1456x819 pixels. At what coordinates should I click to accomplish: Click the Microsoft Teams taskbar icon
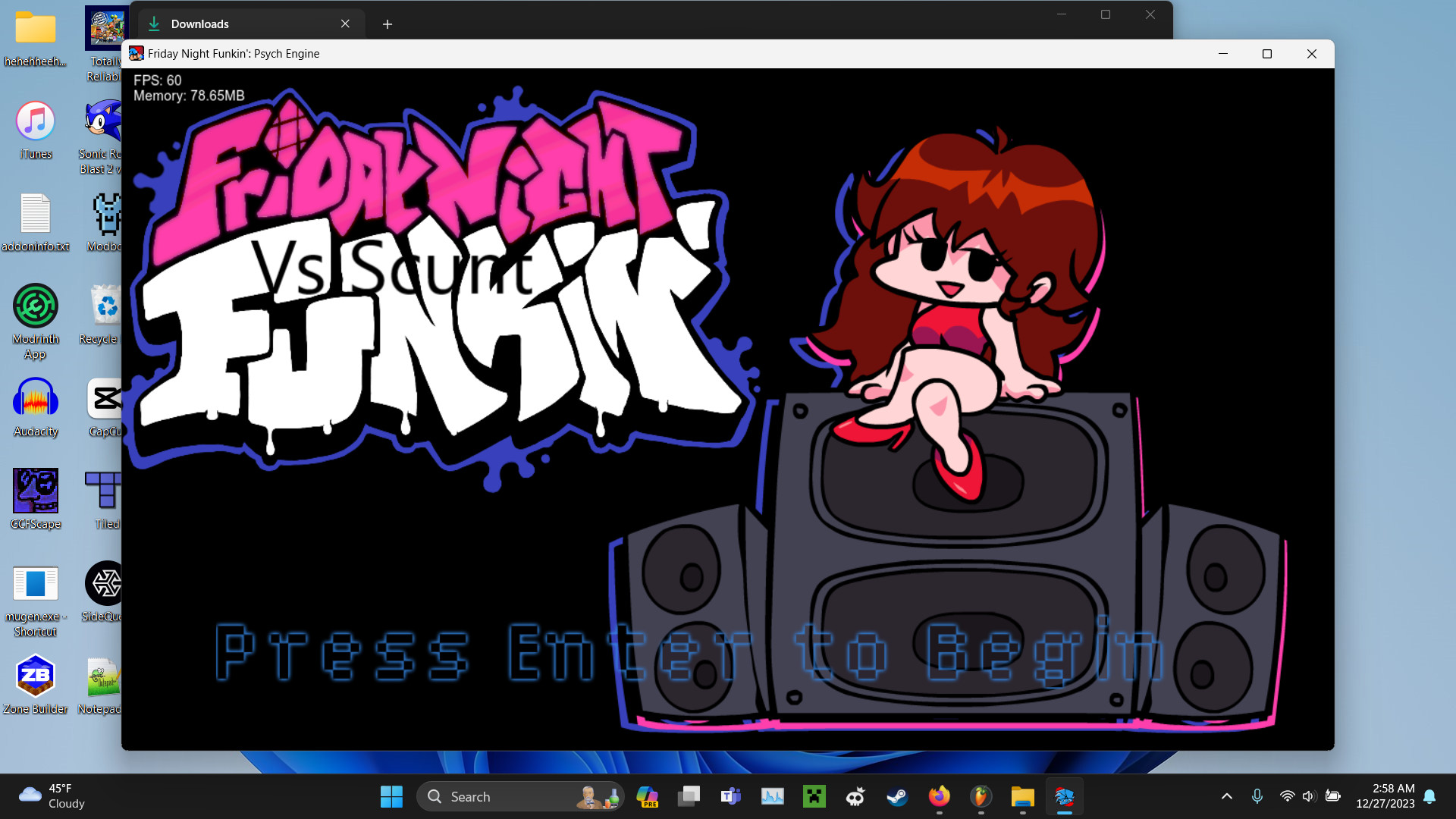(730, 796)
